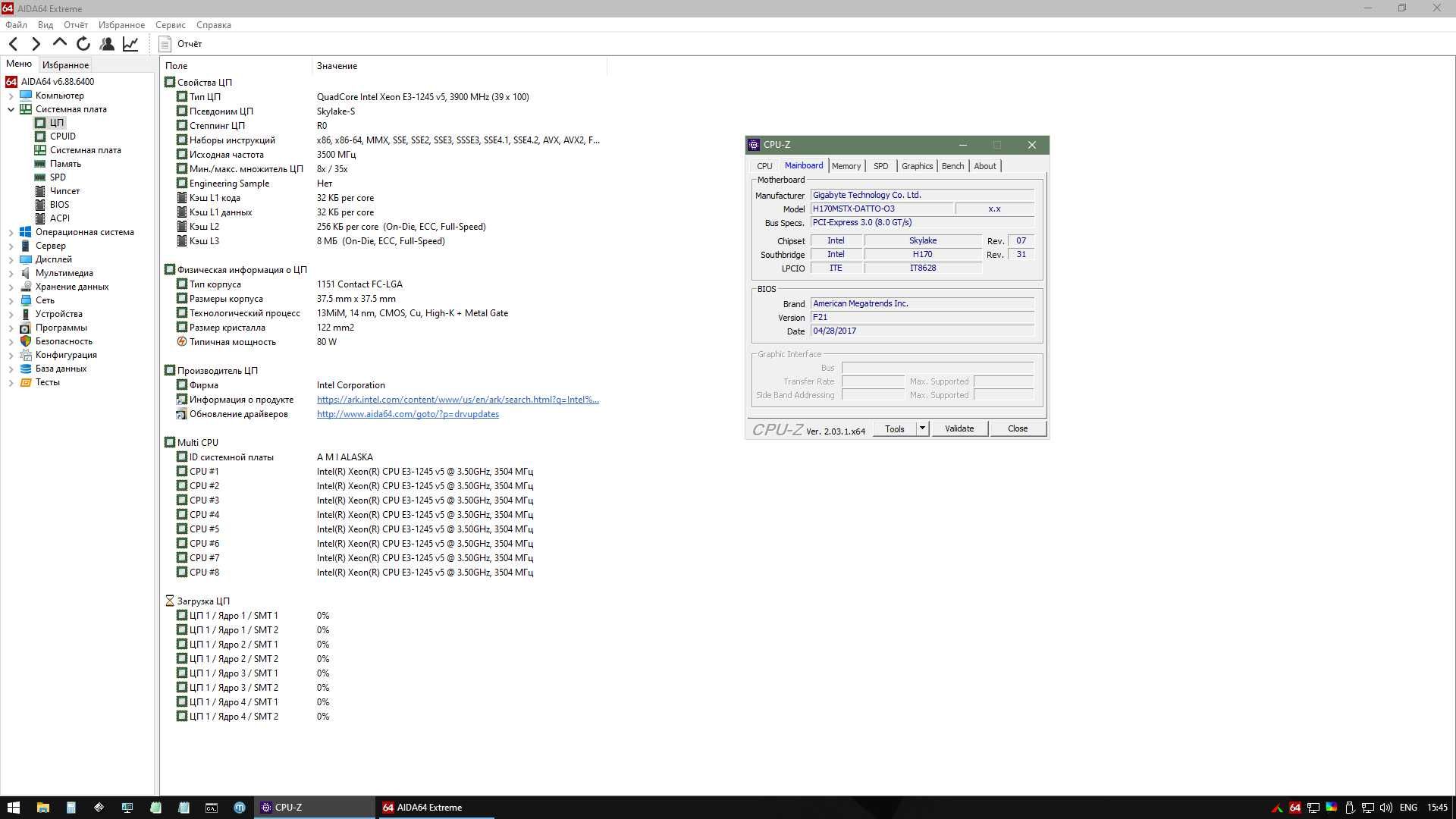Click the user icon in AIDA64 toolbar

coord(107,44)
